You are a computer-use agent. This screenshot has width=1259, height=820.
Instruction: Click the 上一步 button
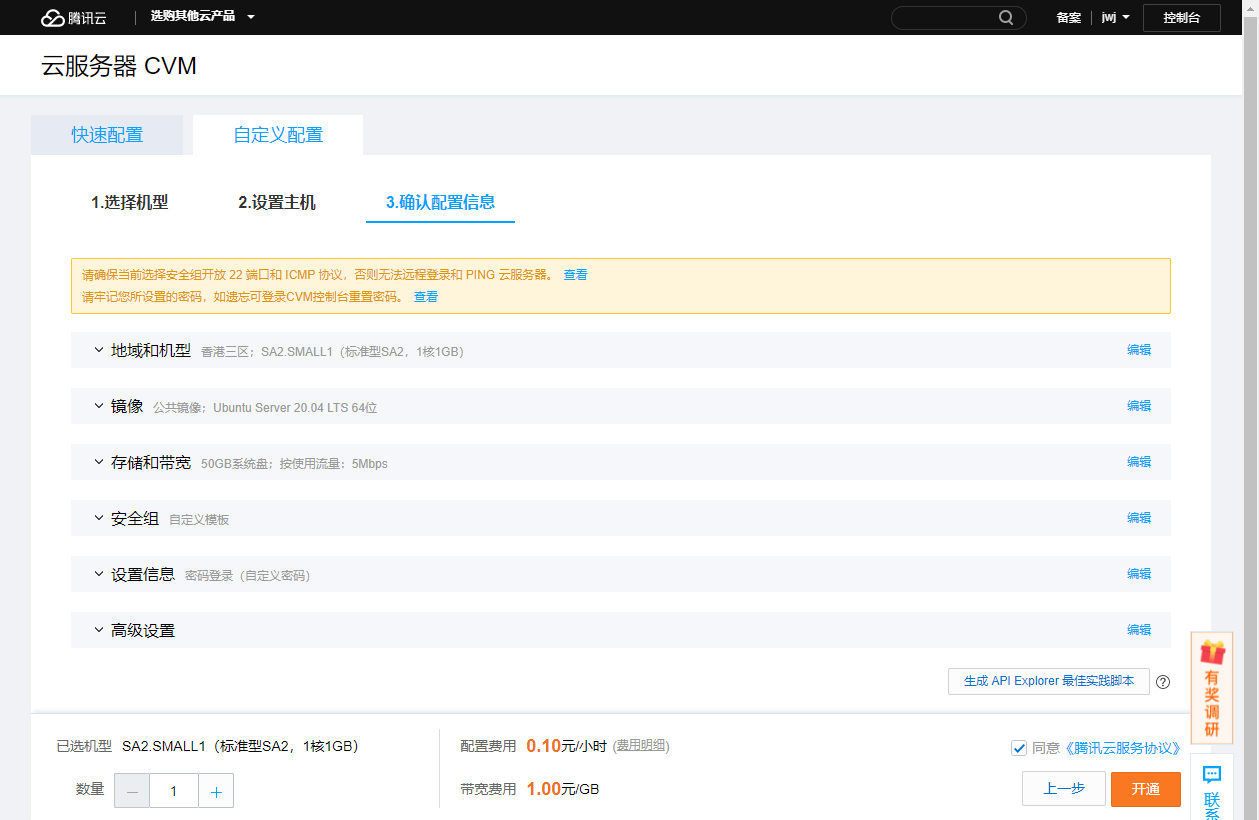1064,789
